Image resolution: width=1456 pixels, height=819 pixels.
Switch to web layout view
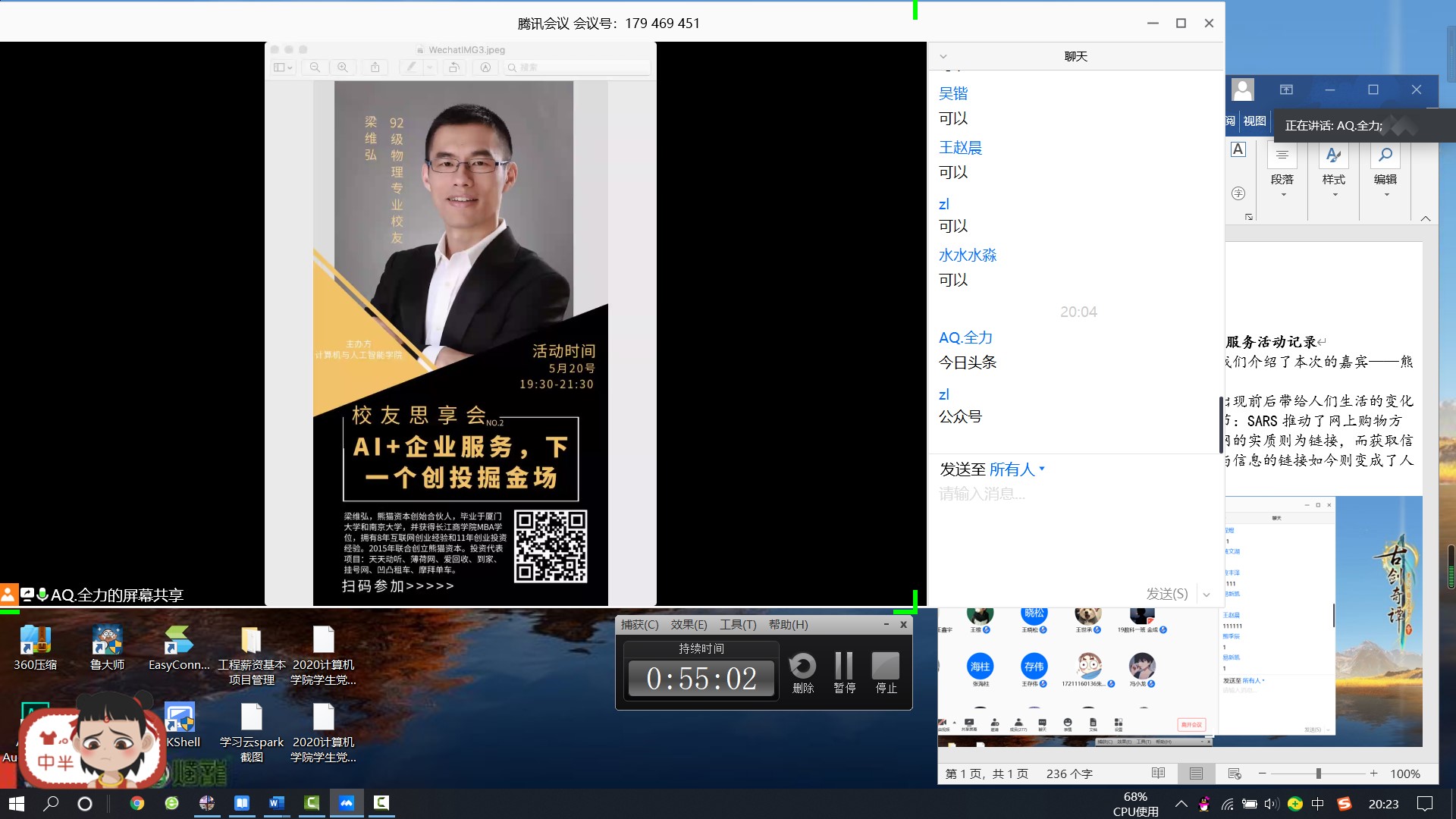point(1234,773)
